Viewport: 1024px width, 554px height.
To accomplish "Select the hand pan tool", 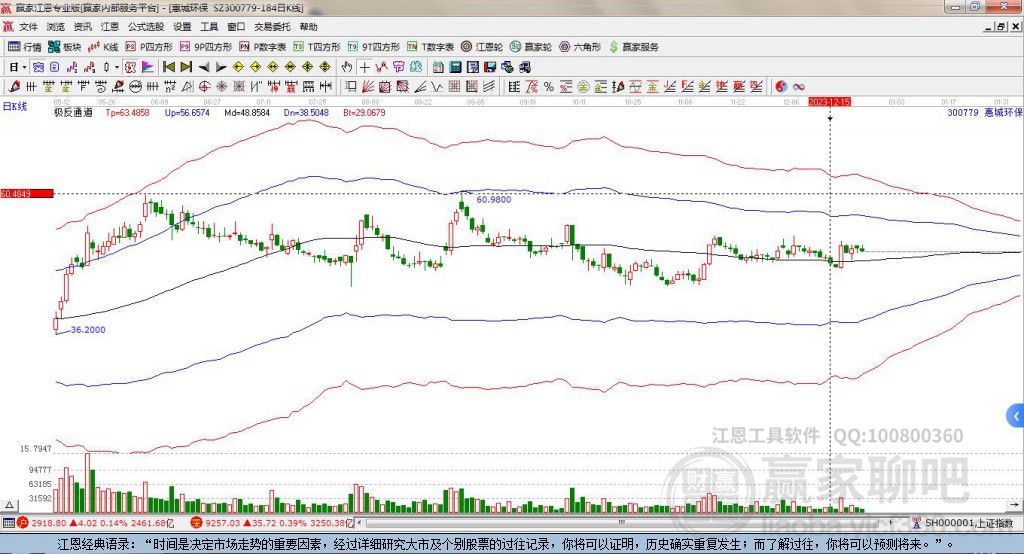I will pos(347,67).
